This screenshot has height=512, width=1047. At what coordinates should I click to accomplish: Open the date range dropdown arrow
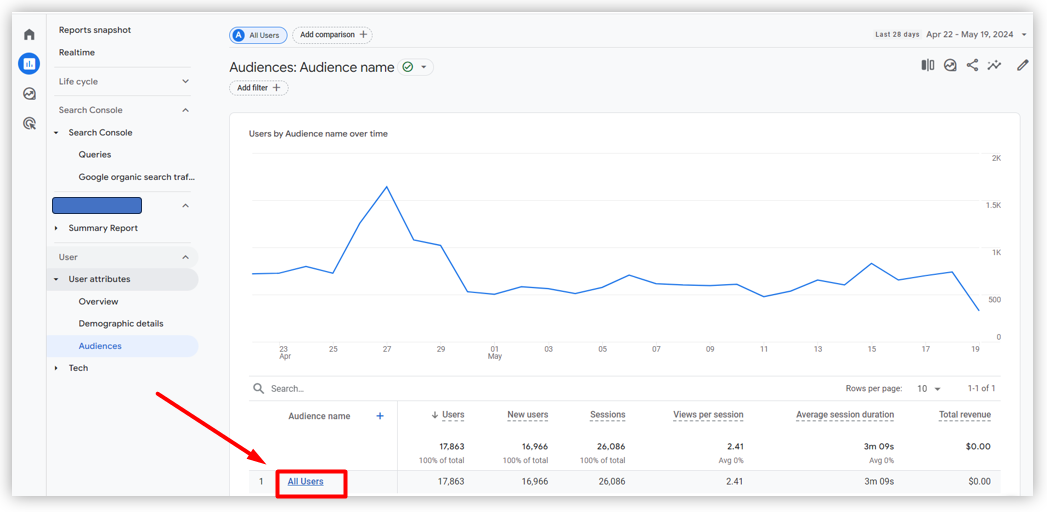pos(1024,35)
